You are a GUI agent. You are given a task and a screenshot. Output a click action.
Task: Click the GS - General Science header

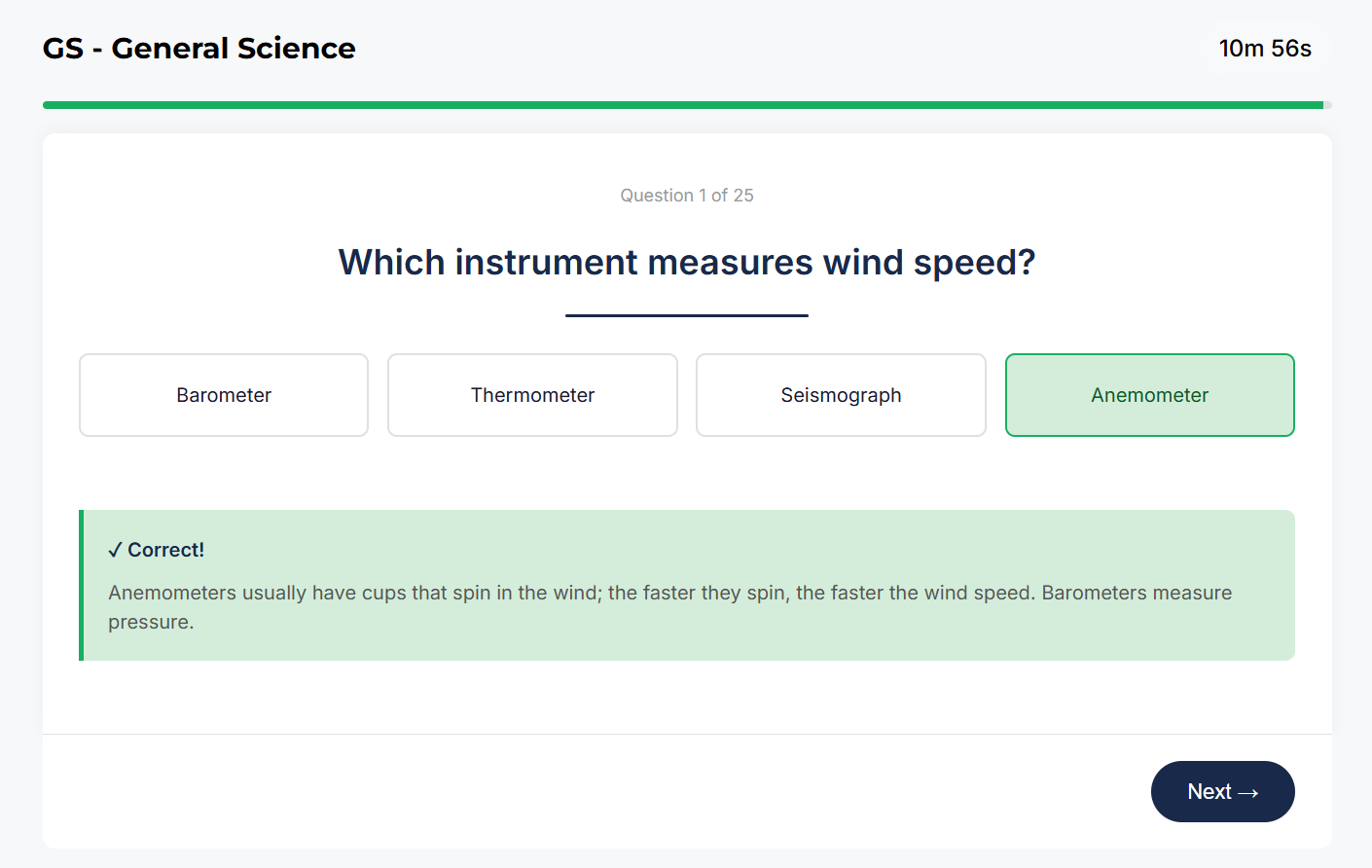[199, 48]
